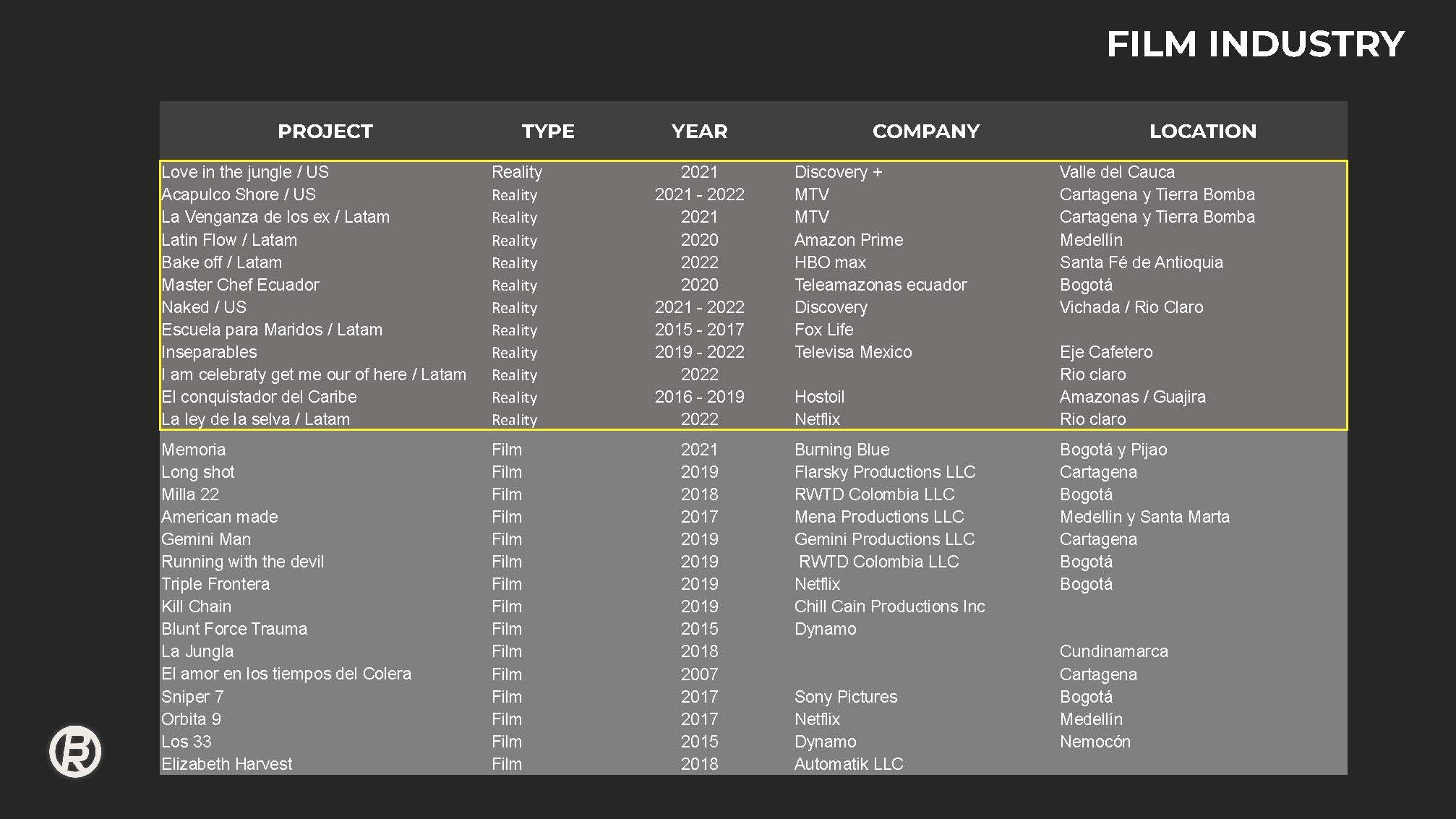The width and height of the screenshot is (1456, 819).
Task: Click 'La ley de la selva / Latam'
Action: coord(255,419)
